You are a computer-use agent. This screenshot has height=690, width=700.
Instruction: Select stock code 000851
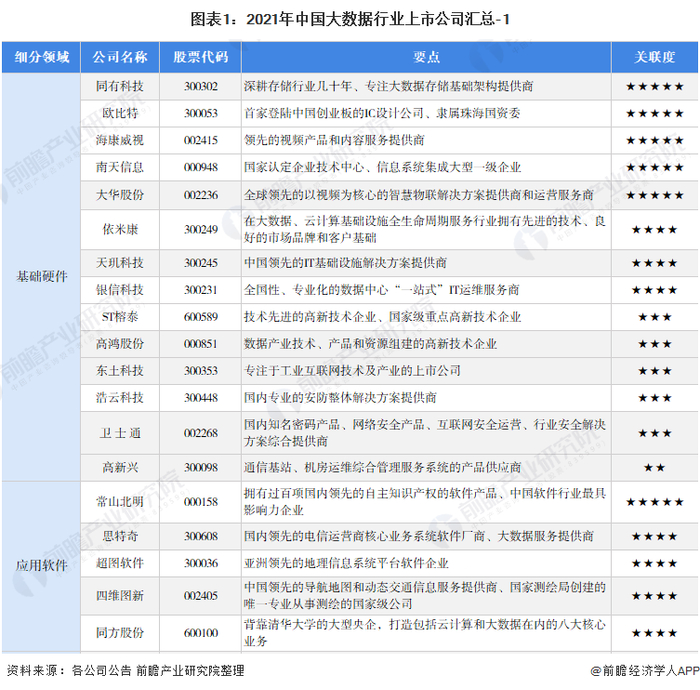(200, 344)
